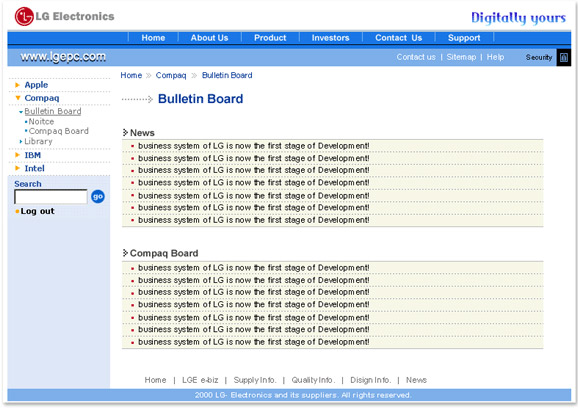This screenshot has width=578, height=408.
Task: Click Quality Info. footer link
Action: coord(313,380)
